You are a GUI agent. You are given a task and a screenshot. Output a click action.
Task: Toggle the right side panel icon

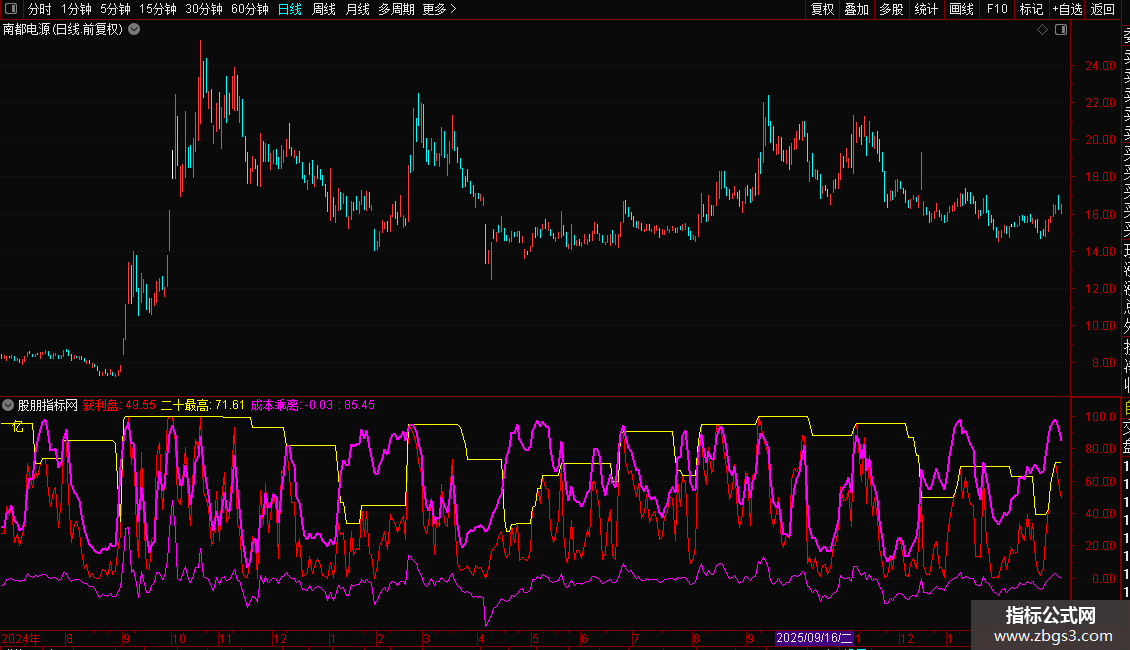(1061, 30)
